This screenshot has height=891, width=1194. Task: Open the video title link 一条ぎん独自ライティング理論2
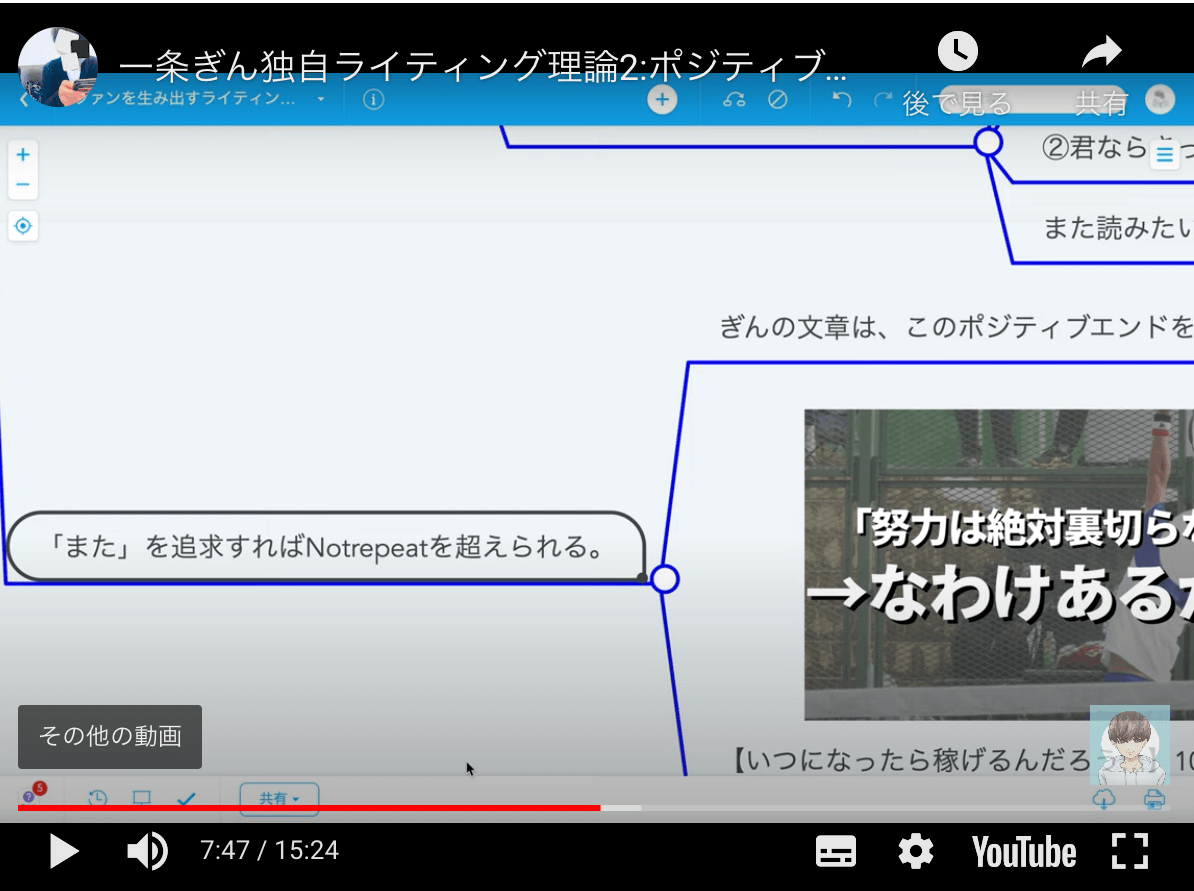483,66
